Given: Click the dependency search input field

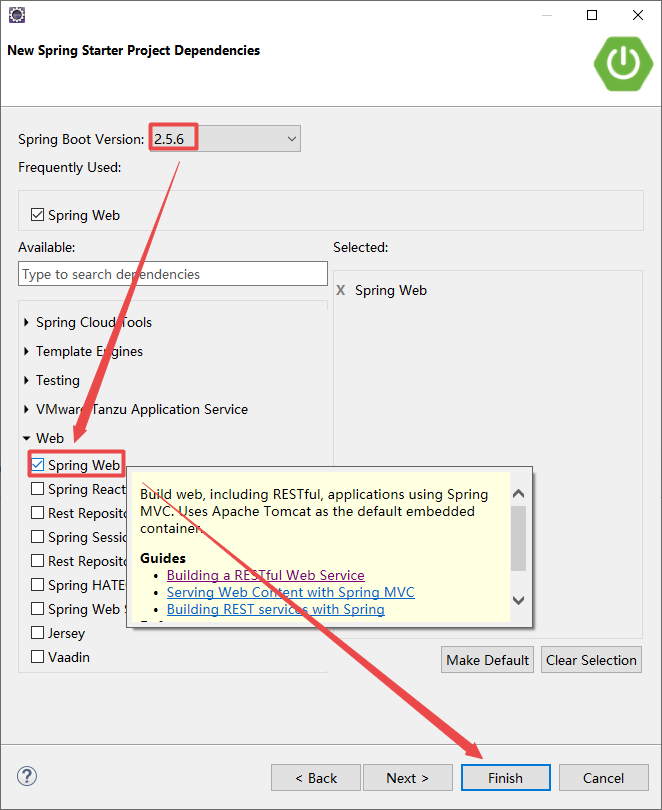Looking at the screenshot, I should (x=172, y=274).
